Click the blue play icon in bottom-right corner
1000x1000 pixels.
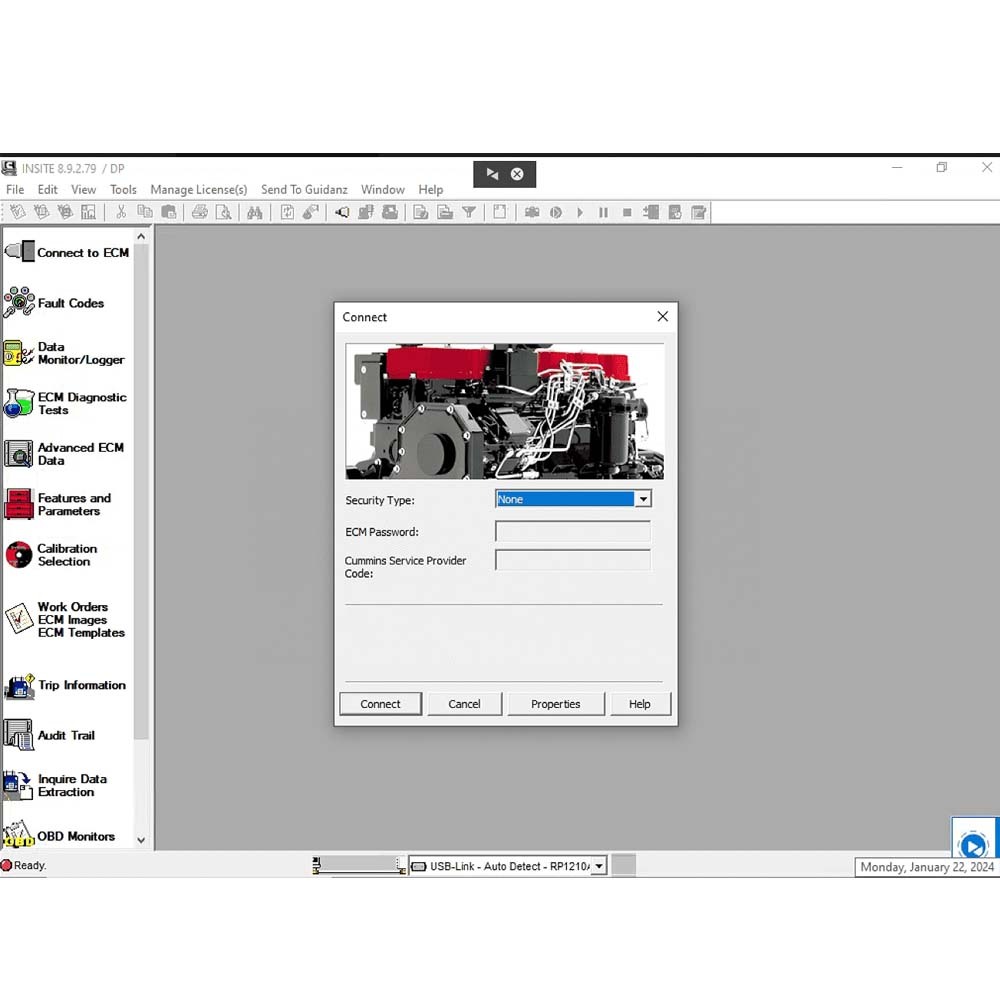(x=973, y=846)
